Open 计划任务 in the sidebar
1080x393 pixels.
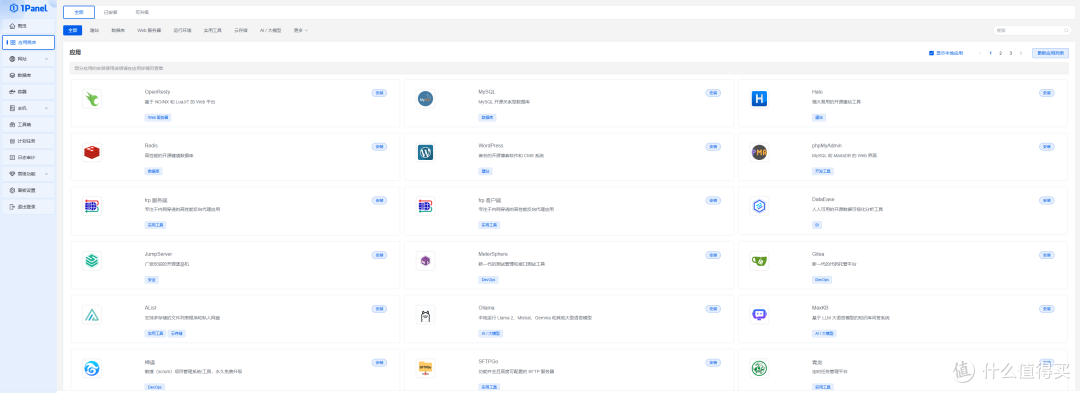point(28,141)
